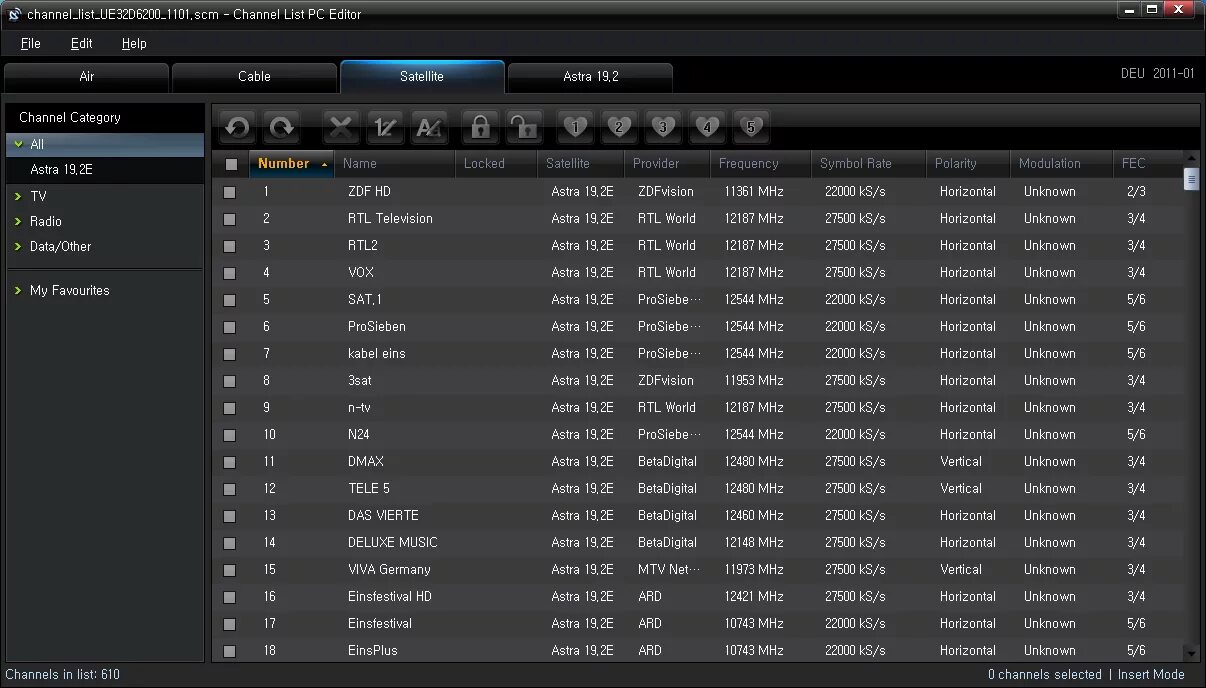
Task: Tick the select-all header checkbox
Action: point(231,164)
